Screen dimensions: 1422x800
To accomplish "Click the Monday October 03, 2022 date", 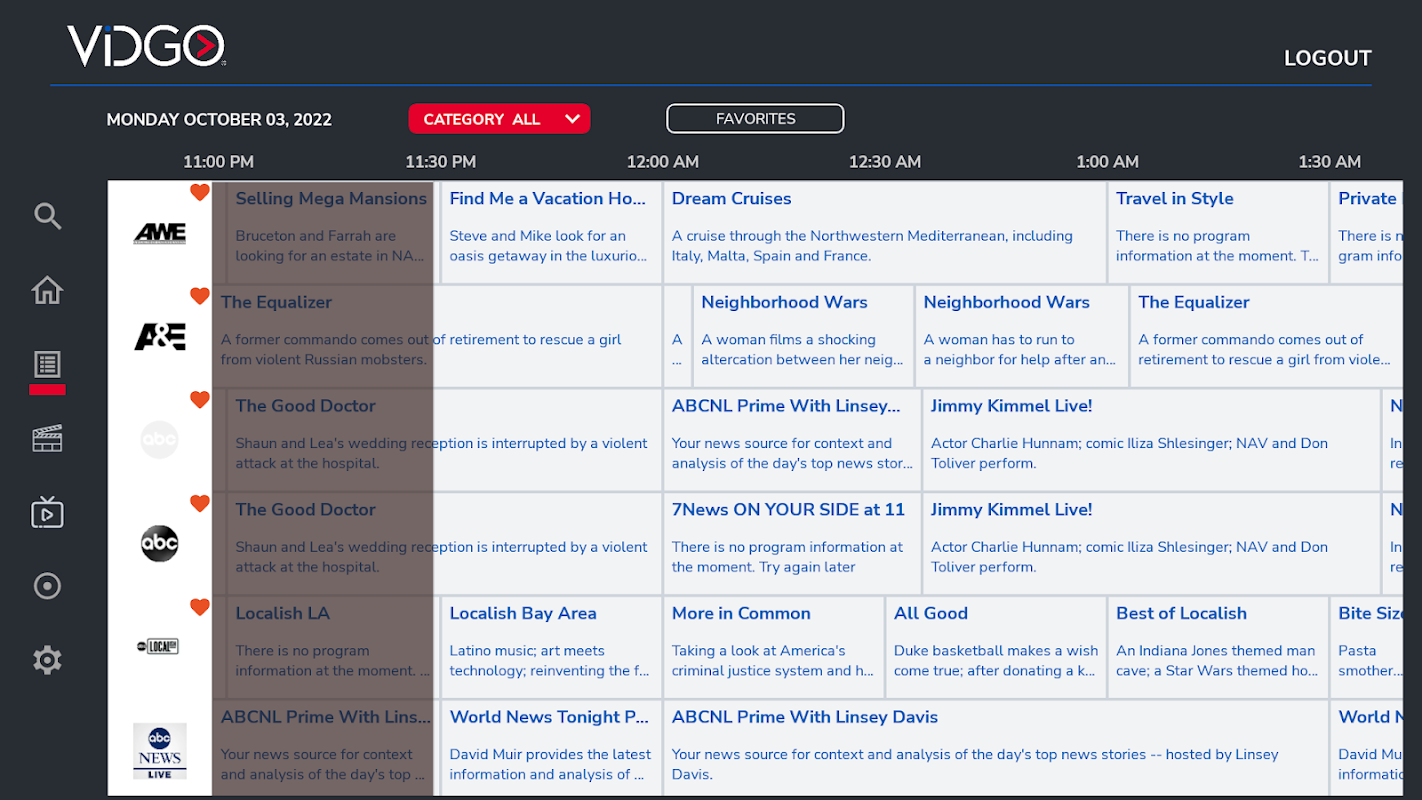I will pyautogui.click(x=219, y=120).
